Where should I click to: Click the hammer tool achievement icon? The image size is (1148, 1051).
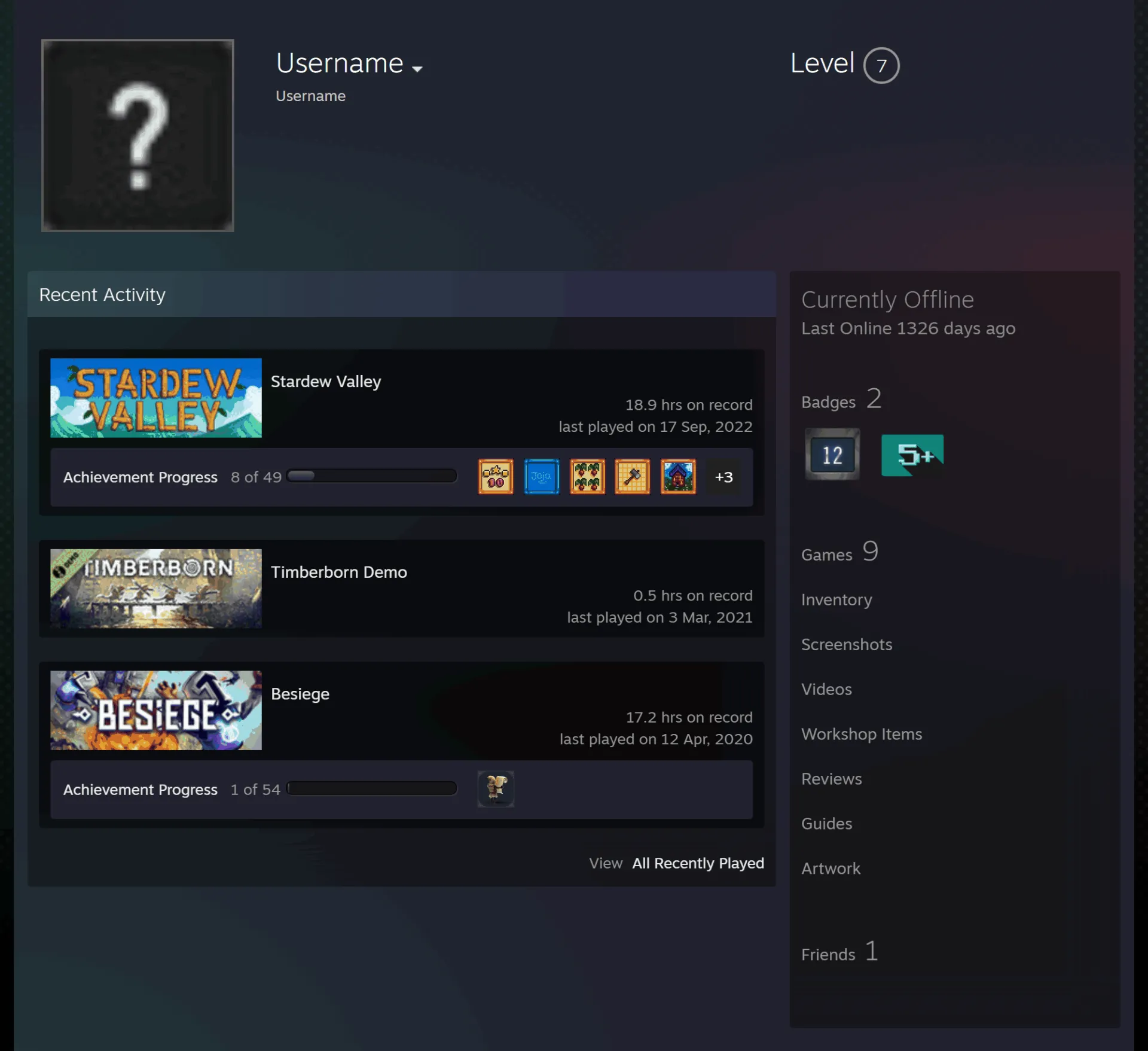633,477
